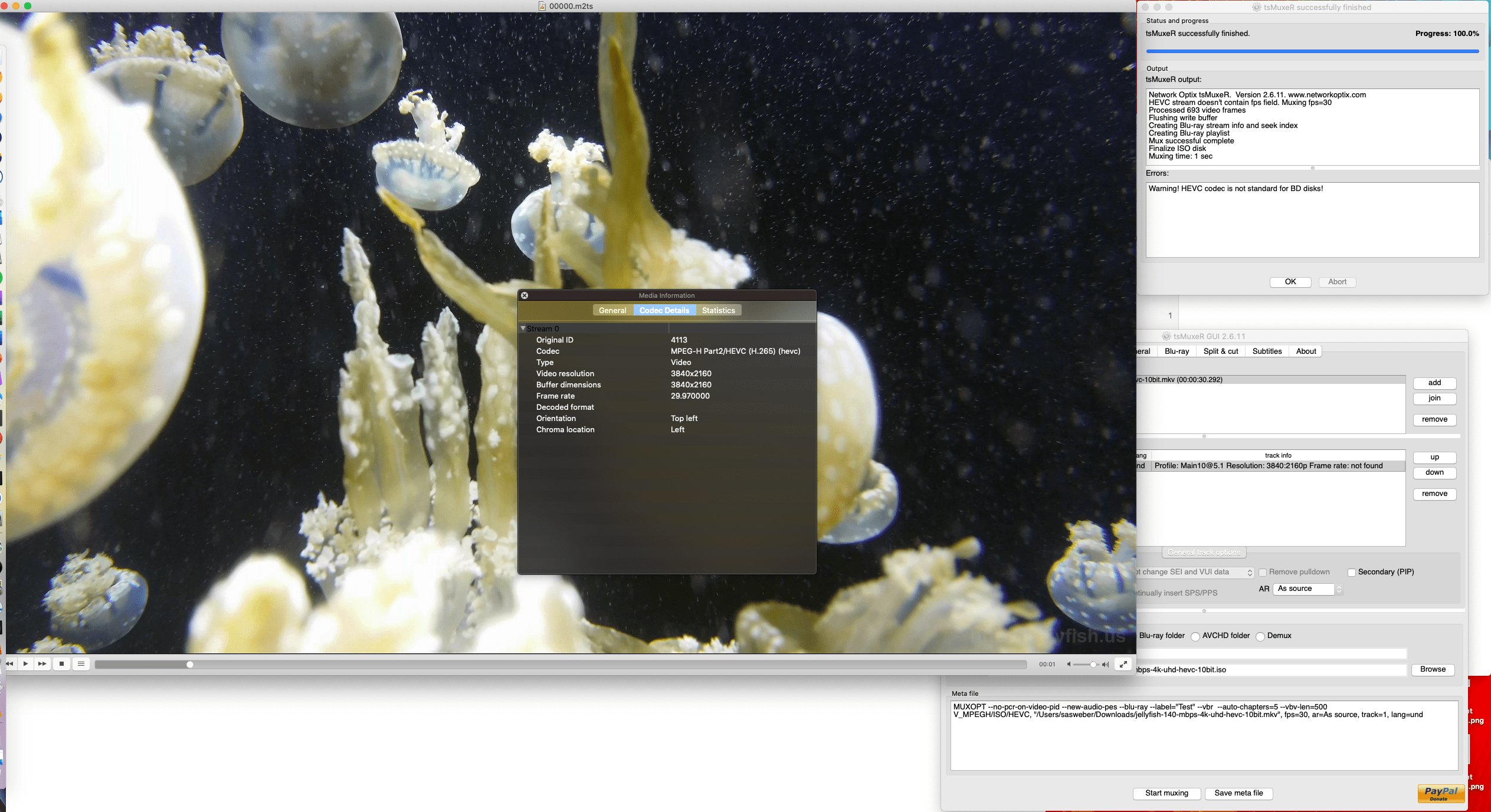This screenshot has width=1491, height=812.
Task: Click 'Mux successful complete' in the output log
Action: tap(1191, 141)
